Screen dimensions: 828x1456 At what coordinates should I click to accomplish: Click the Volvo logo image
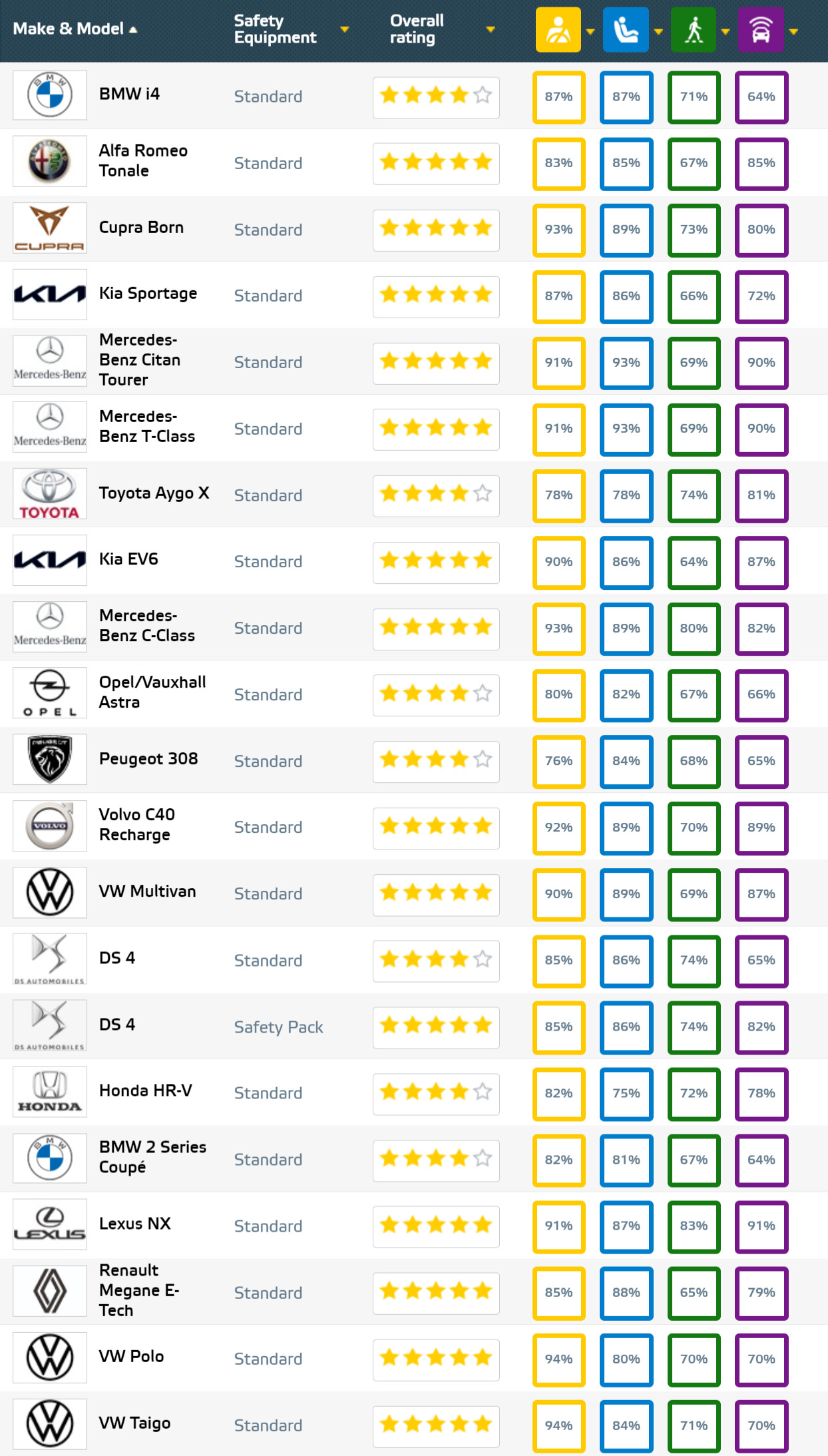[50, 826]
